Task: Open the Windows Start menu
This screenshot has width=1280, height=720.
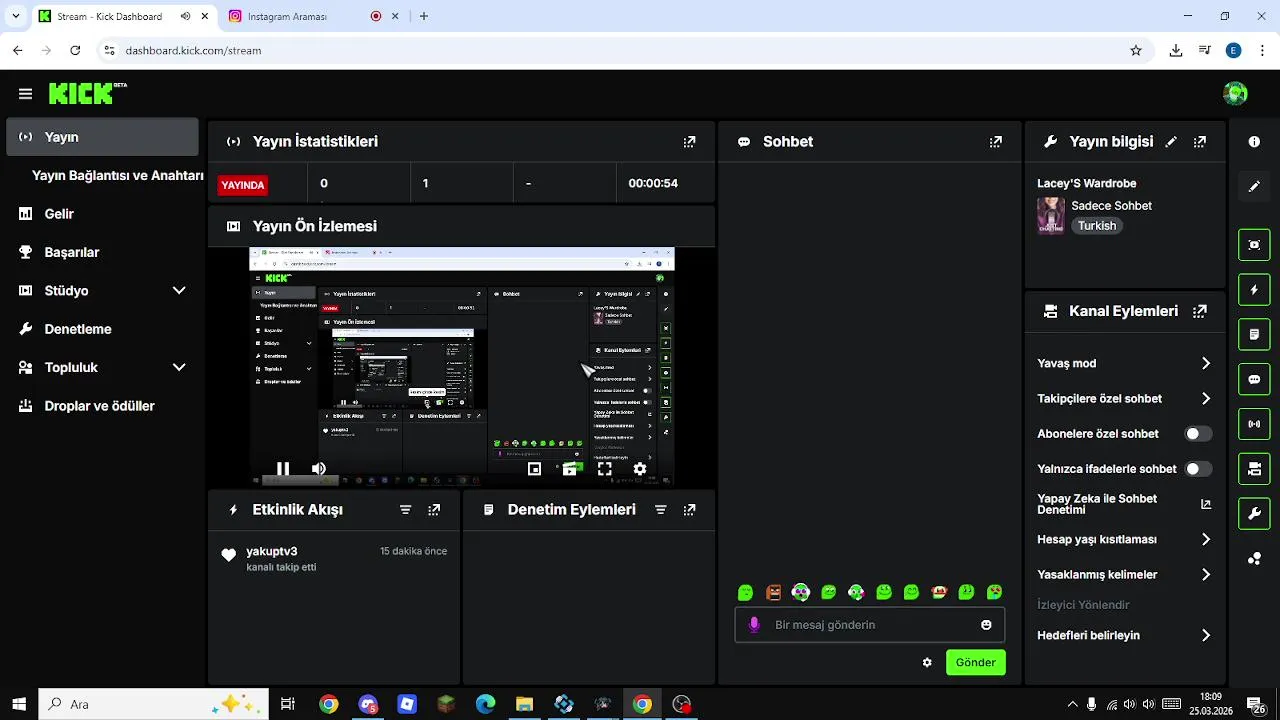Action: [19, 704]
